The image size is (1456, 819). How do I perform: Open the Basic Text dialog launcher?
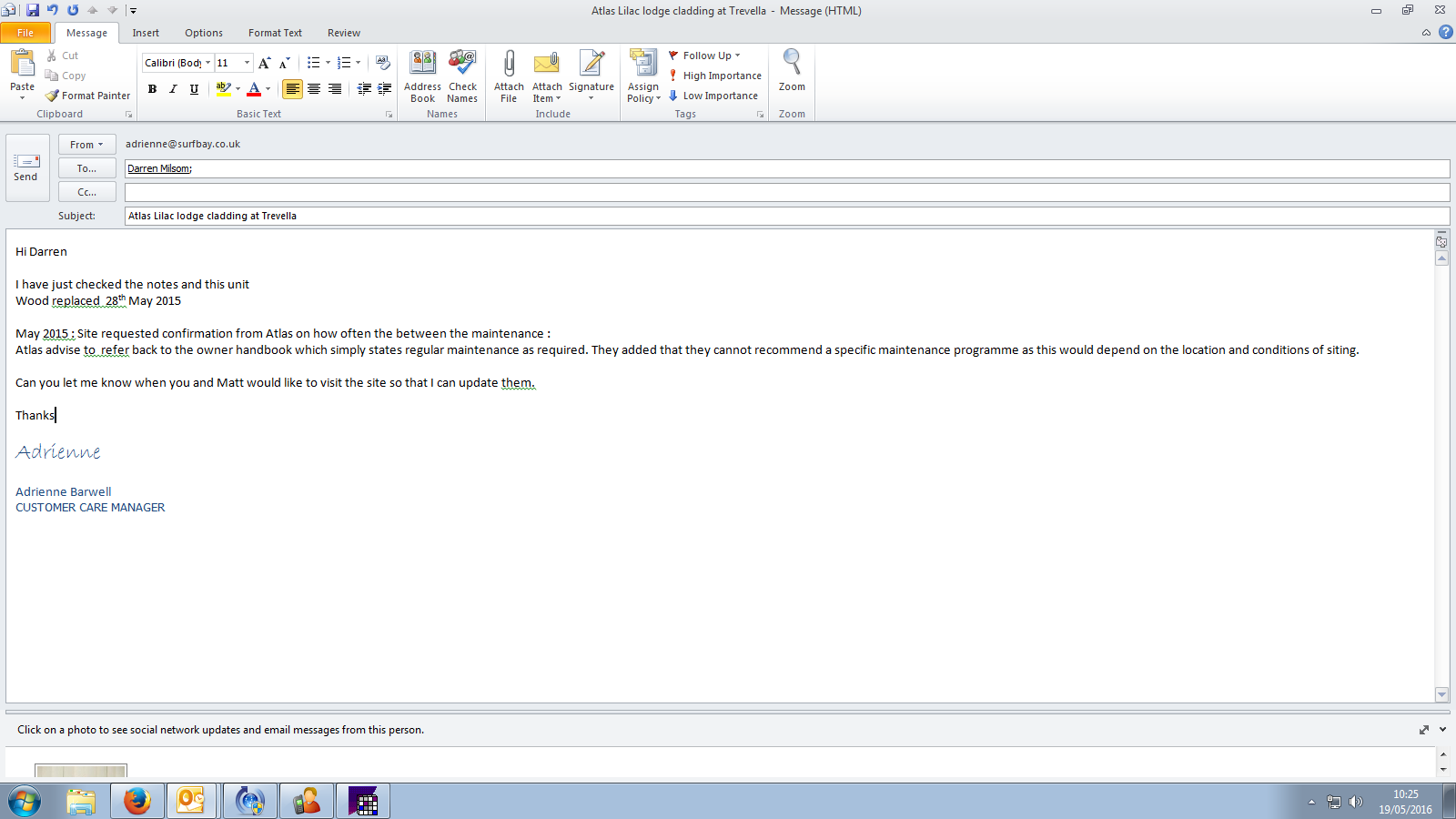[x=389, y=115]
